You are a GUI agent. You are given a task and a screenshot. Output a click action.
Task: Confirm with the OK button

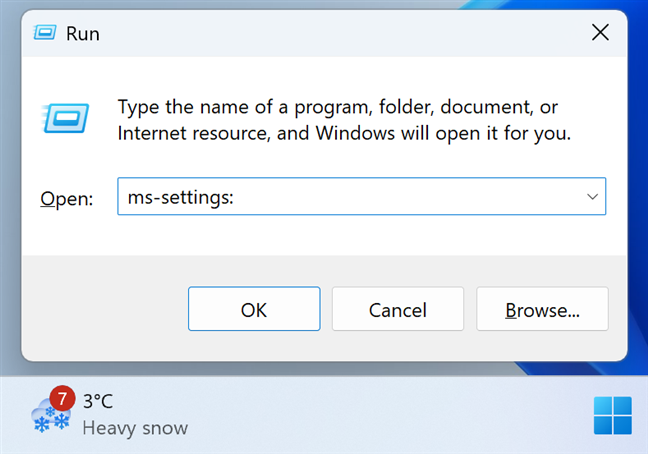coord(254,309)
